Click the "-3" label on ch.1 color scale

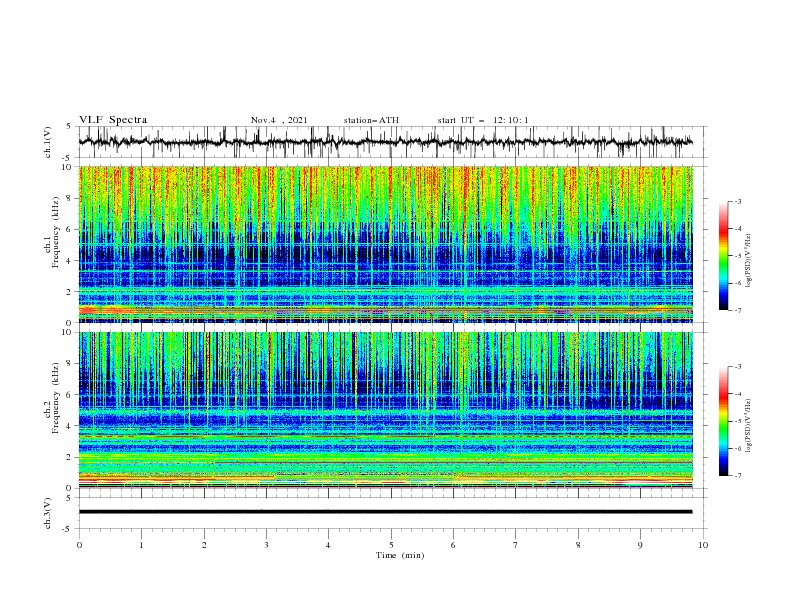coord(737,201)
